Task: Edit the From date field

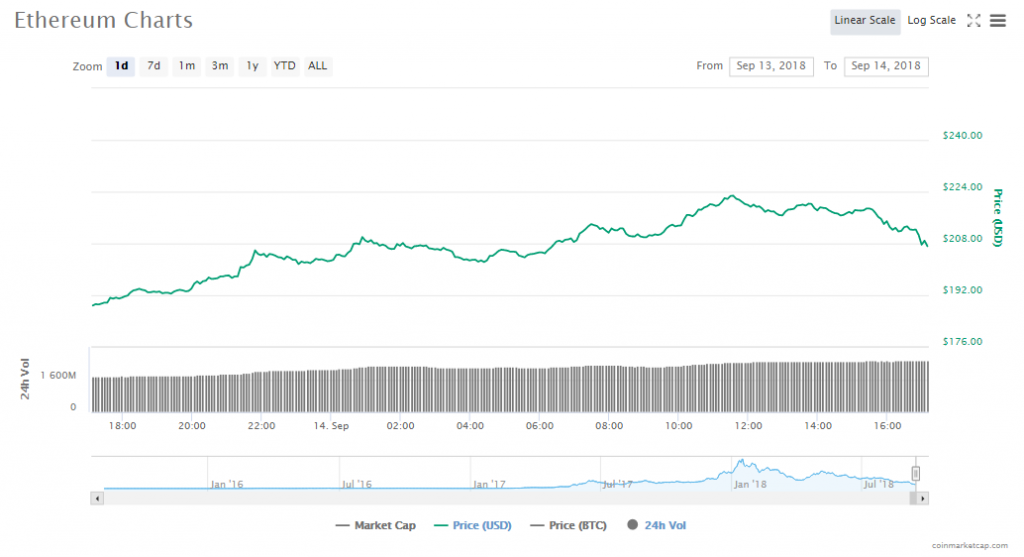Action: pos(770,66)
